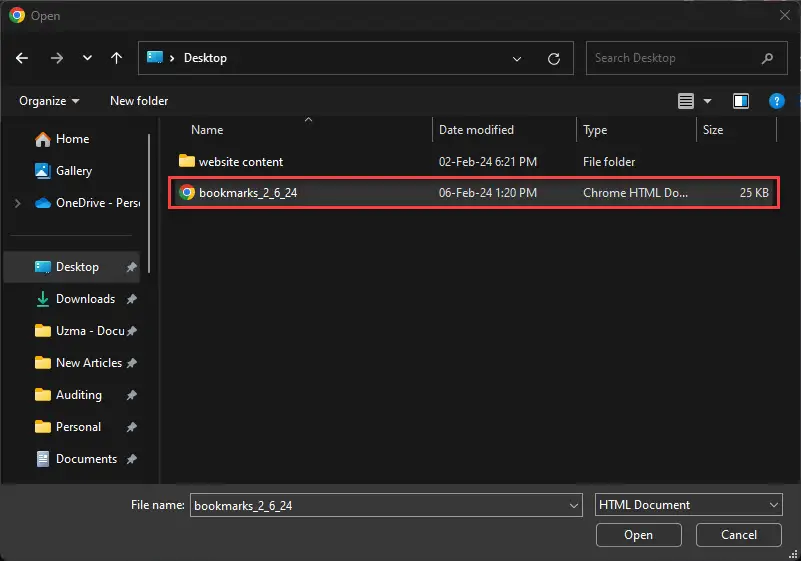Viewport: 801px width, 561px height.
Task: Click the Open button
Action: tap(639, 535)
